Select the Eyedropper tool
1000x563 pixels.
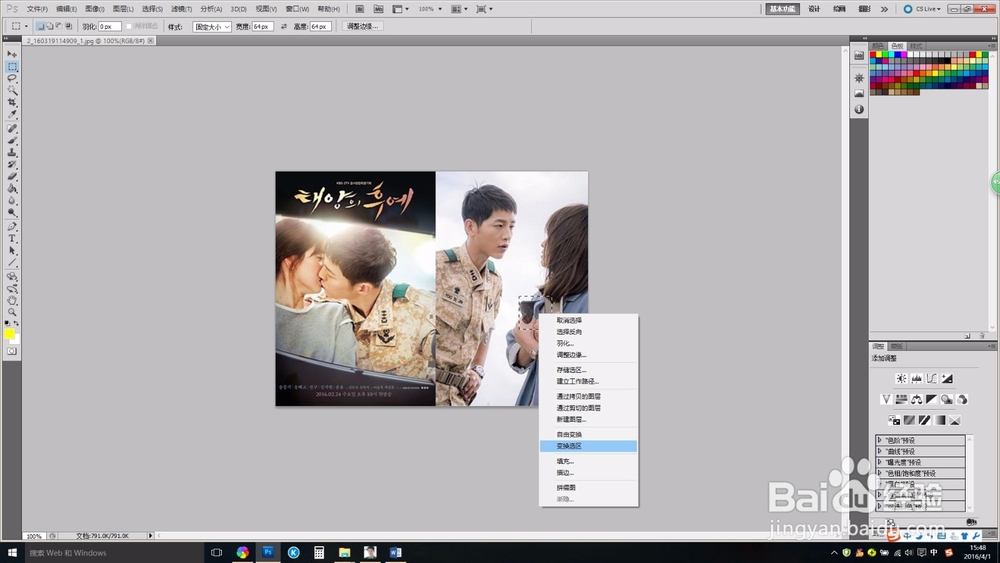click(12, 115)
